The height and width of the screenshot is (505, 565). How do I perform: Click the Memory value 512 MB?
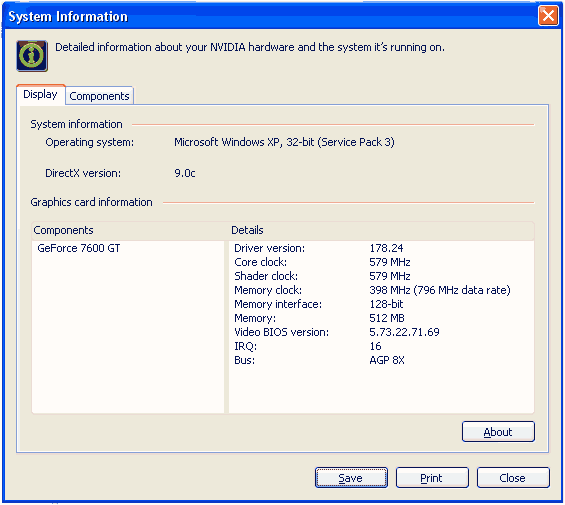387,318
